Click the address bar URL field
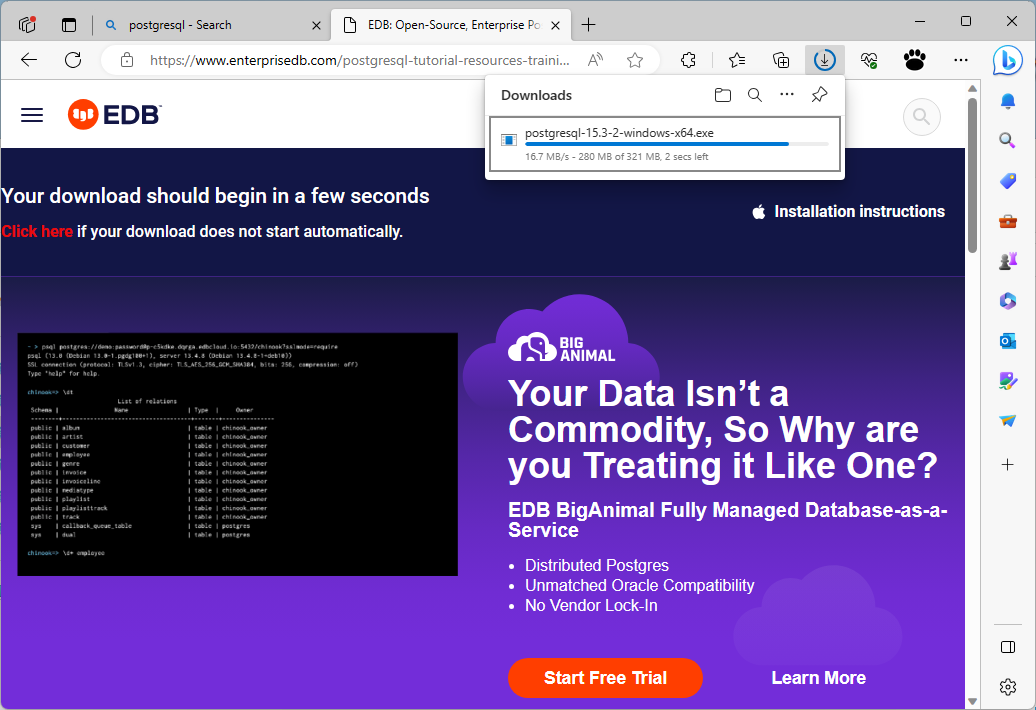The height and width of the screenshot is (710, 1036). click(360, 60)
